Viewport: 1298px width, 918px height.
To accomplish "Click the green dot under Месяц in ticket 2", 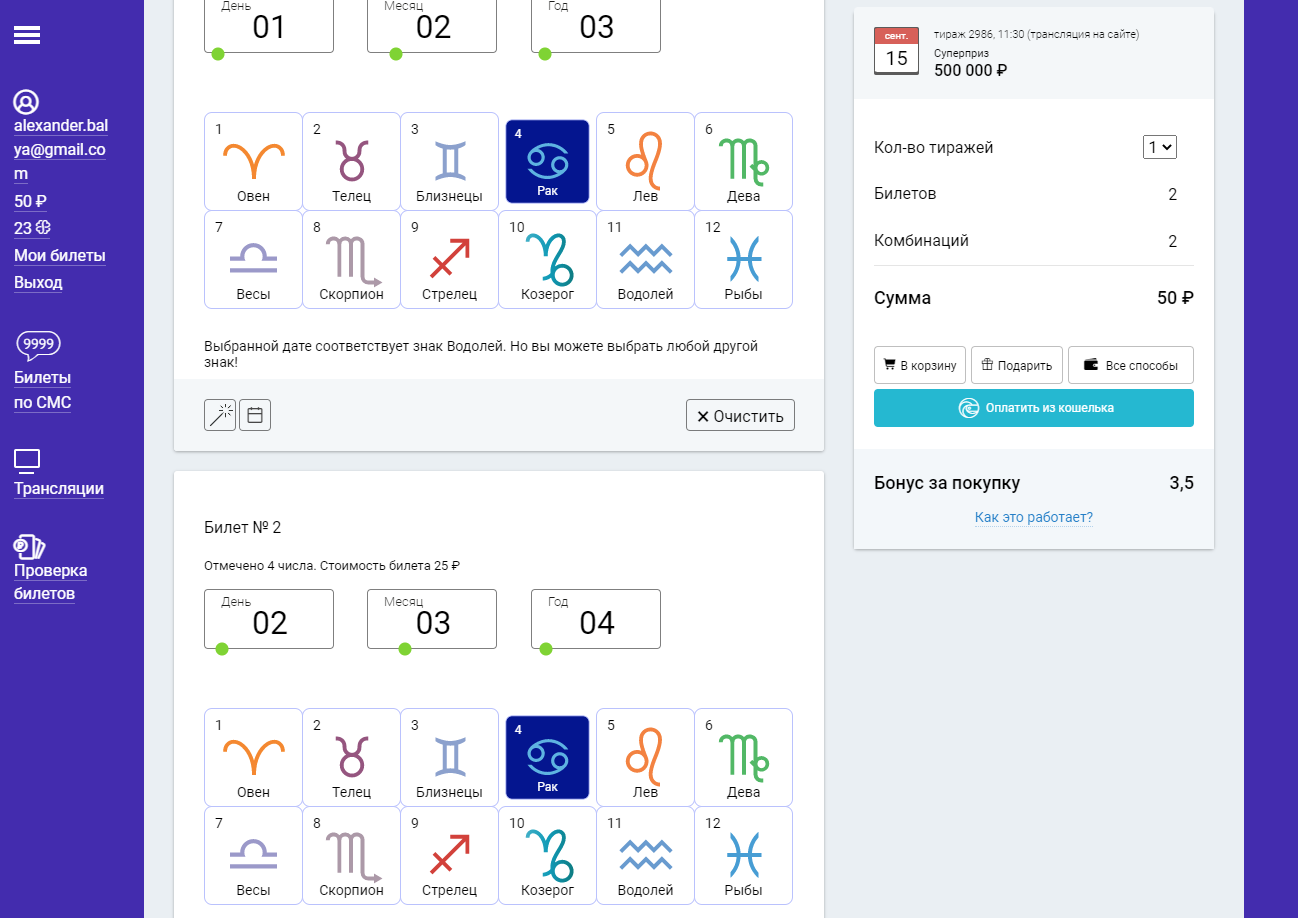I will 405,649.
